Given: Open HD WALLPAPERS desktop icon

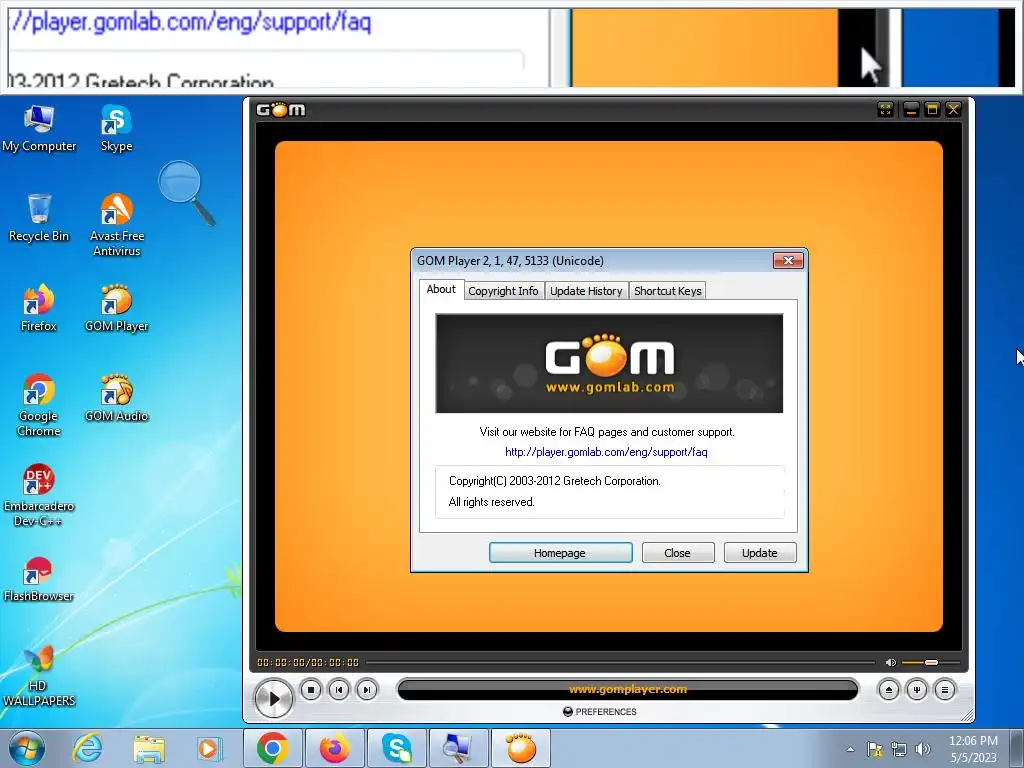Looking at the screenshot, I should (39, 675).
